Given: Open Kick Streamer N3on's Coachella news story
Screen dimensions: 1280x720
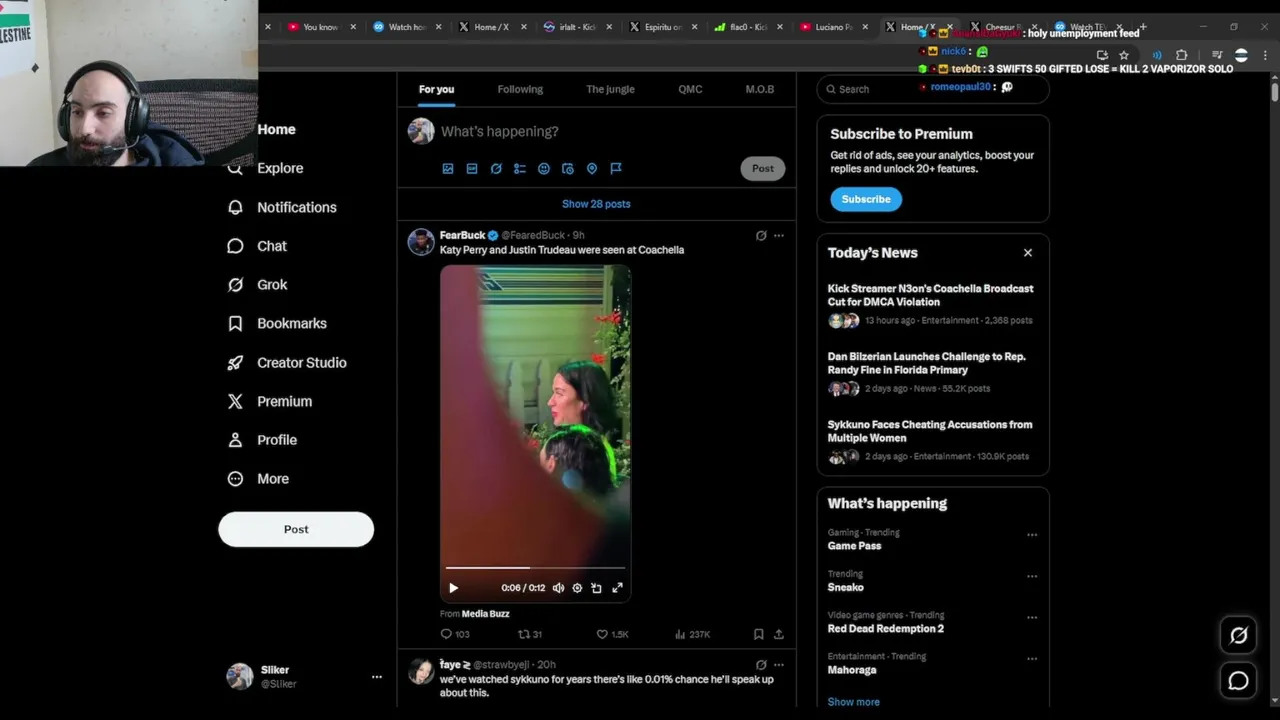Looking at the screenshot, I should pyautogui.click(x=931, y=304).
